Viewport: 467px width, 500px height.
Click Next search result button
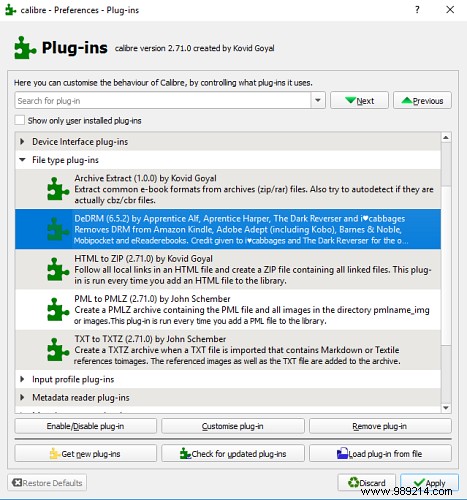coord(359,100)
